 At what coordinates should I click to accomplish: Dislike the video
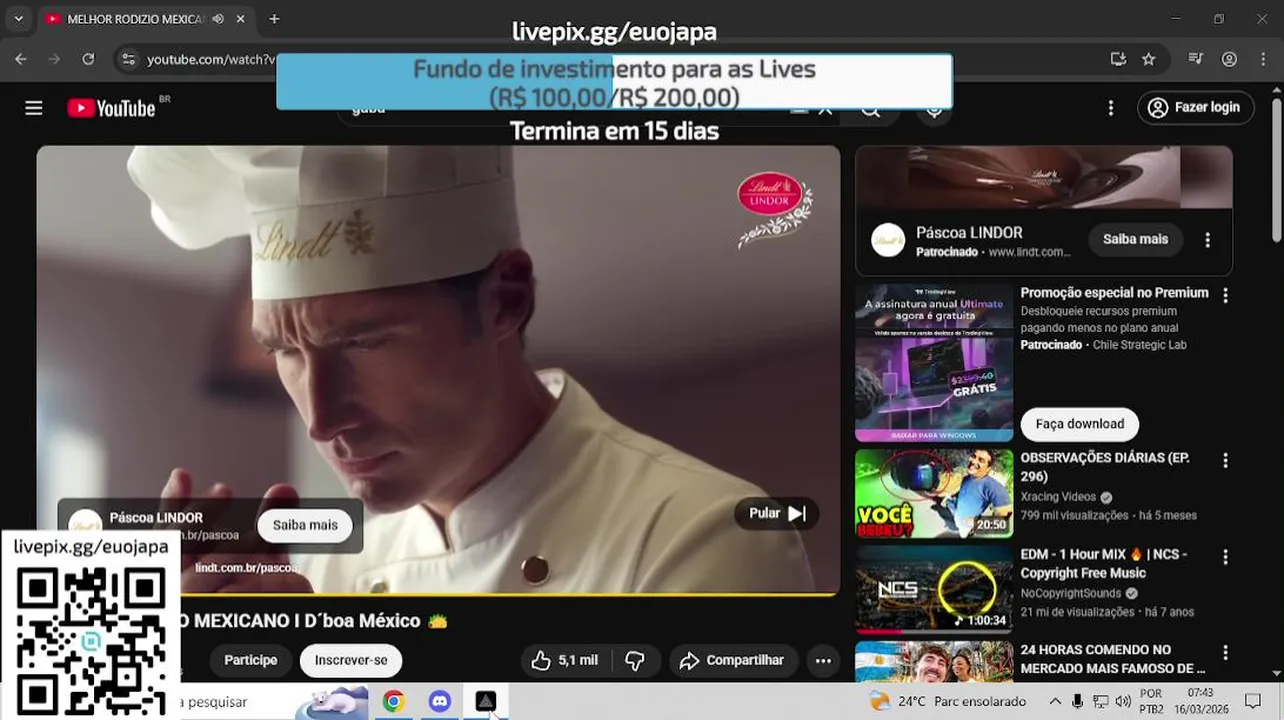click(634, 660)
